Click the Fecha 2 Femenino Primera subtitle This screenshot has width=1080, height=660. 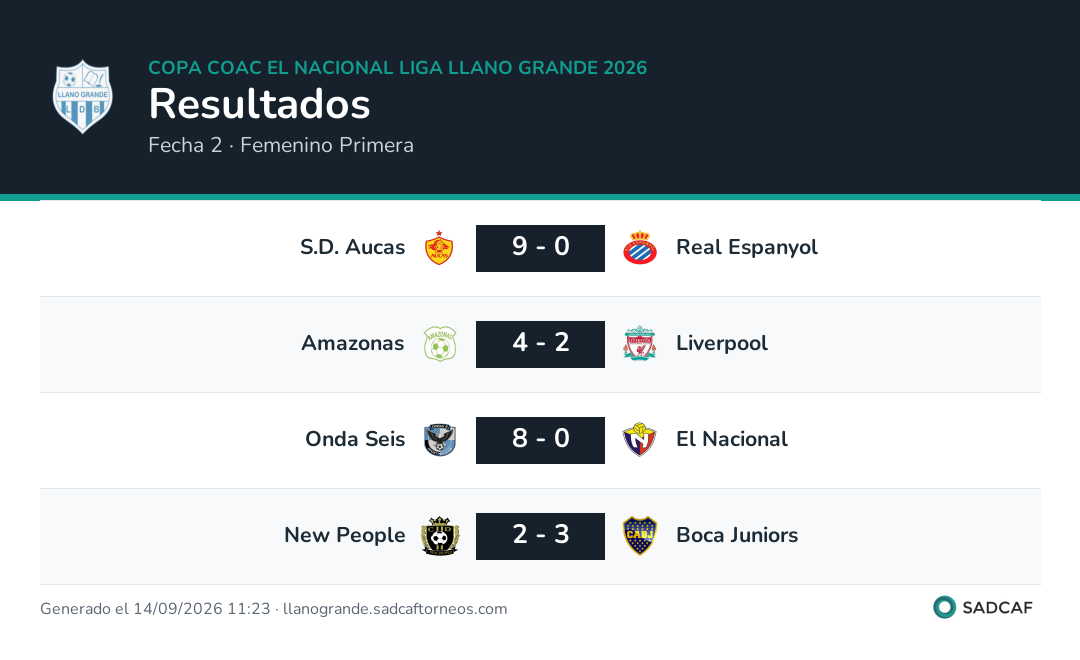tap(281, 145)
